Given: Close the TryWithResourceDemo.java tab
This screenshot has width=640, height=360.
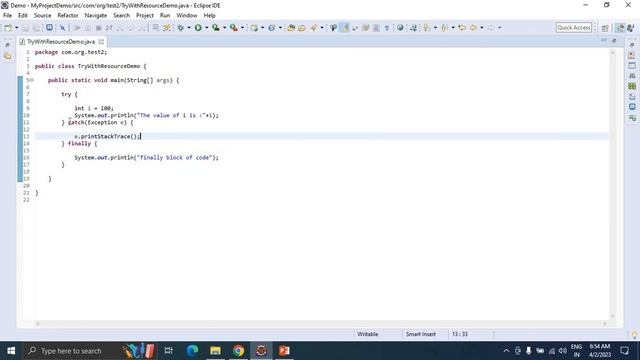Looking at the screenshot, I should point(101,42).
